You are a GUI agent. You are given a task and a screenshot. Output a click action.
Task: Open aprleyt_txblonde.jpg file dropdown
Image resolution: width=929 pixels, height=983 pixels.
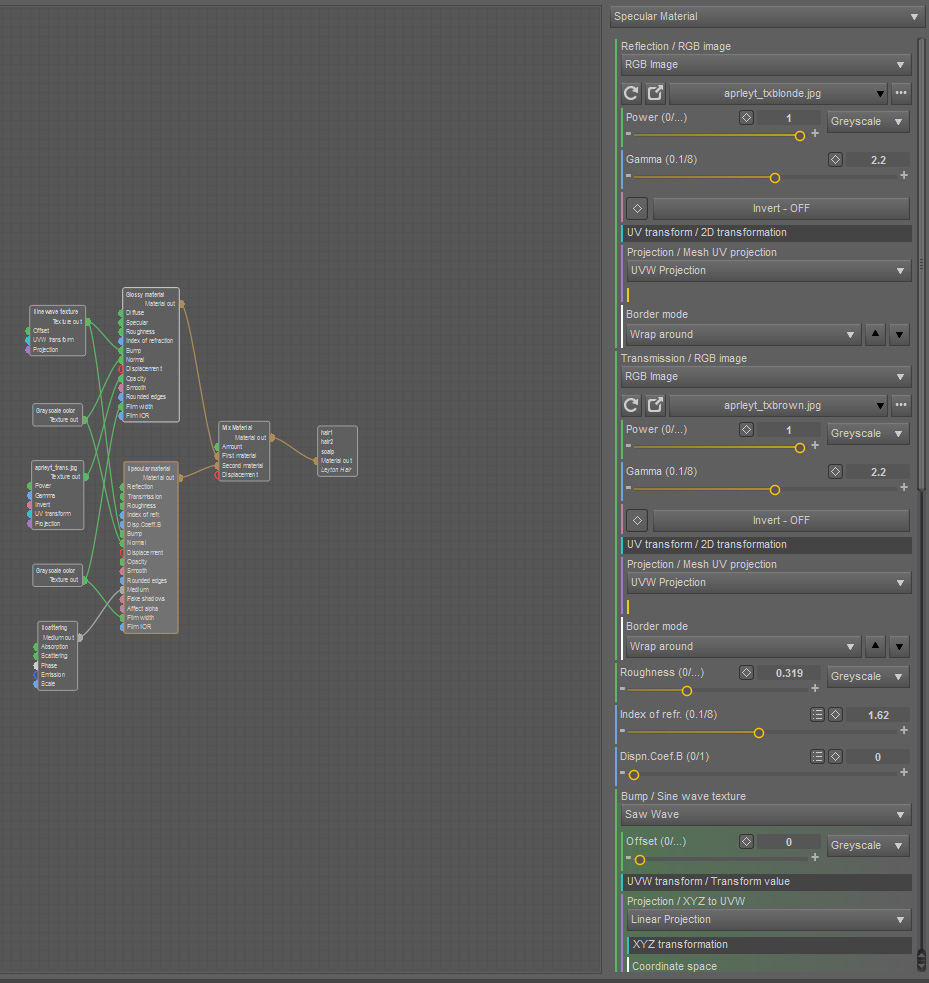click(x=778, y=93)
